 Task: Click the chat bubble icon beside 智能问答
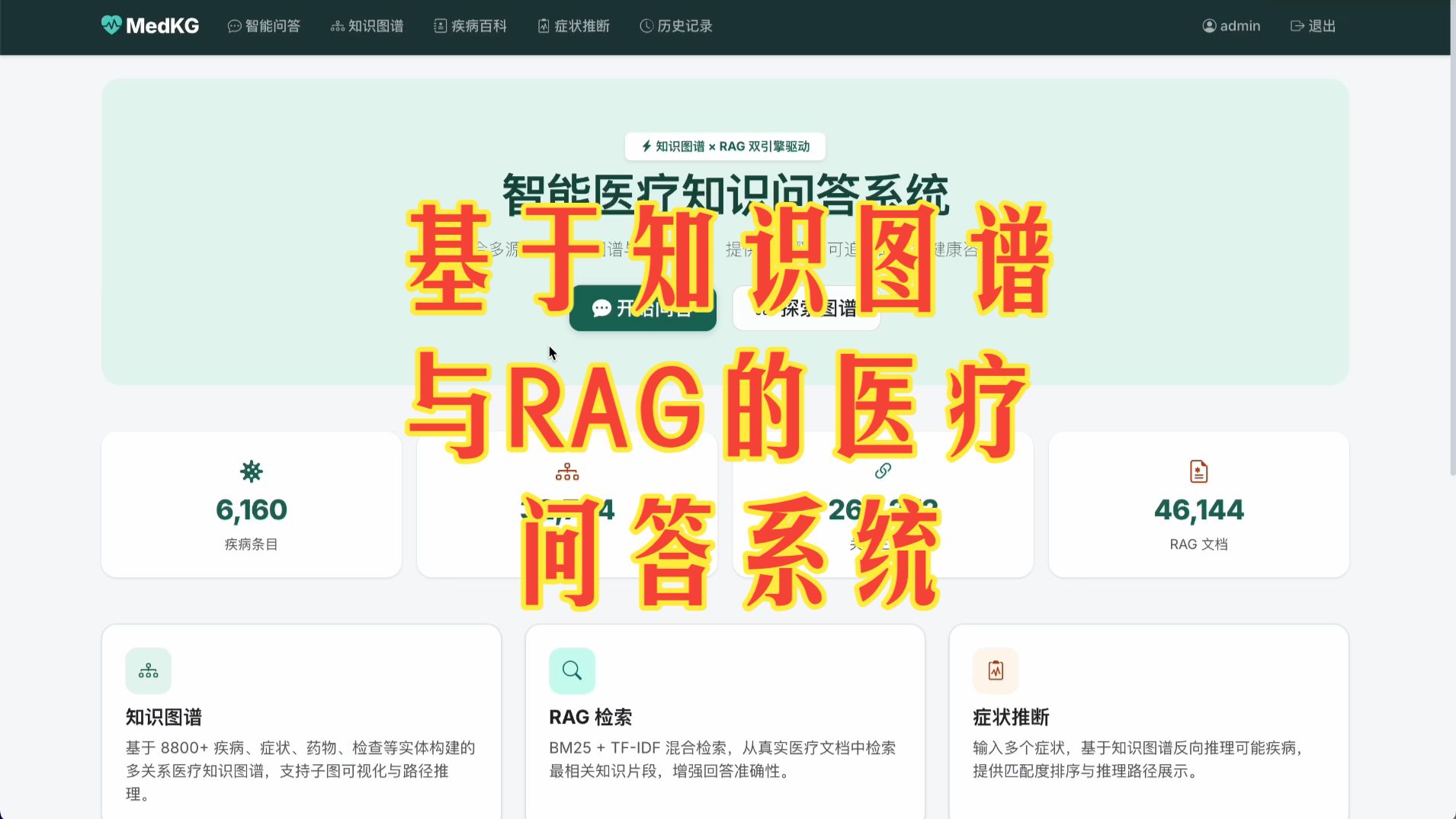(234, 26)
